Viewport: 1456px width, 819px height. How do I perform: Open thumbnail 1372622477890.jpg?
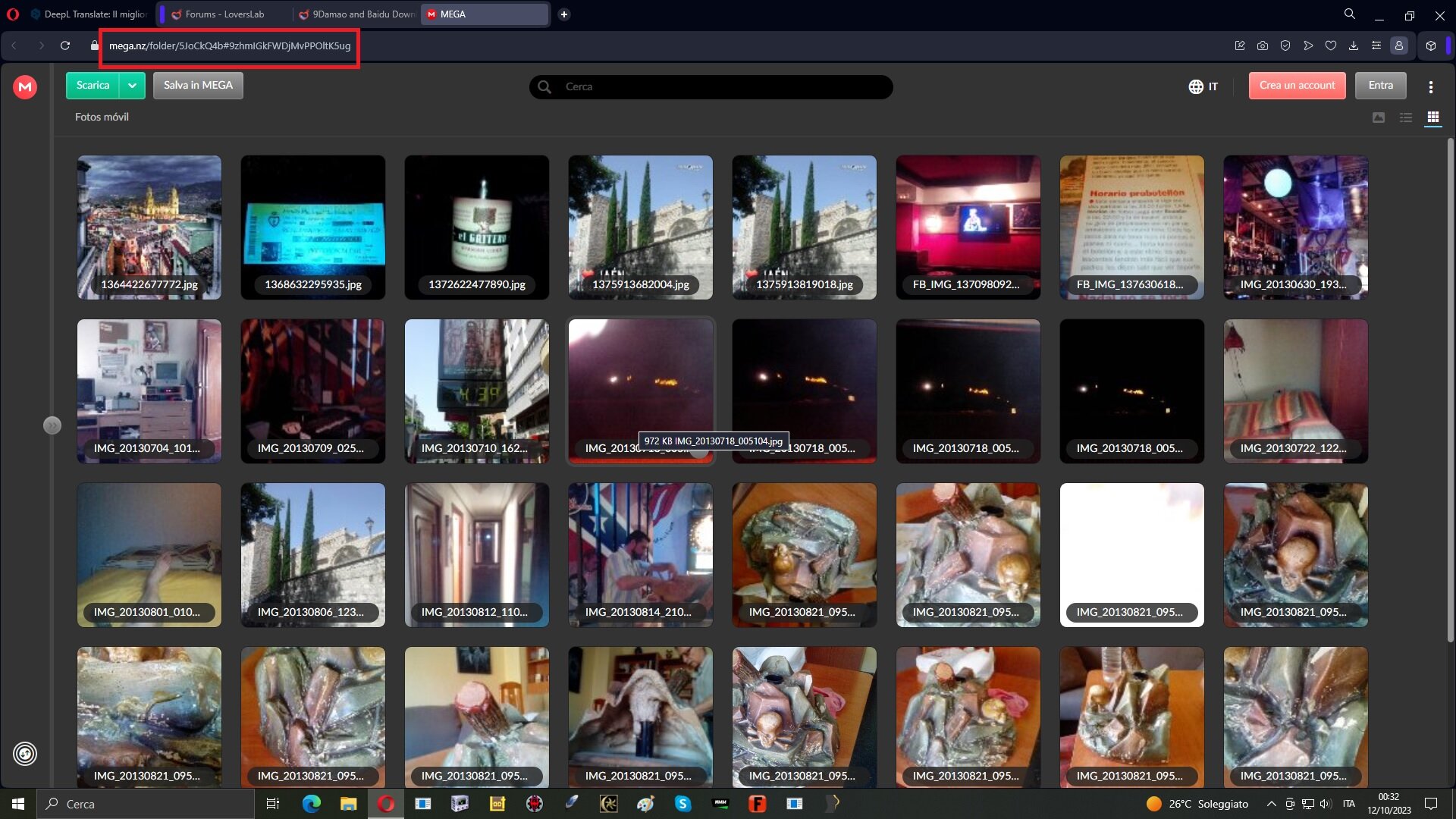pos(477,227)
